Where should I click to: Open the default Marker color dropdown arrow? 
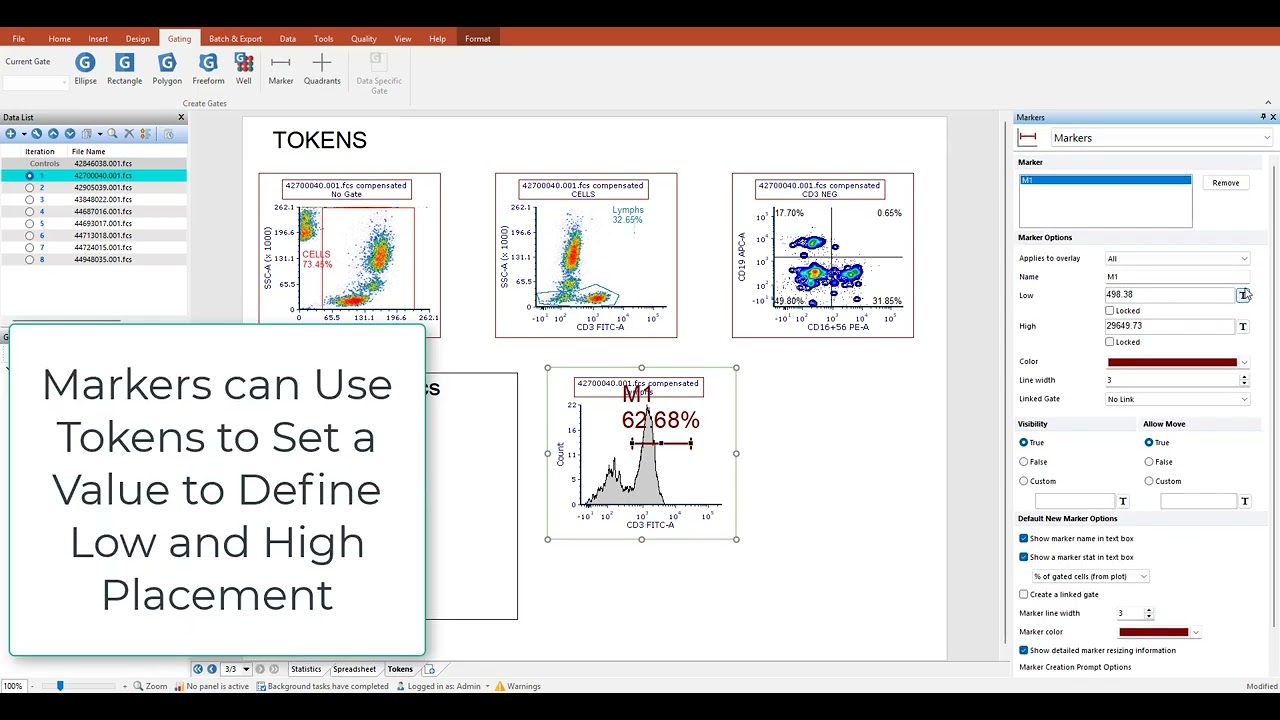point(1195,633)
